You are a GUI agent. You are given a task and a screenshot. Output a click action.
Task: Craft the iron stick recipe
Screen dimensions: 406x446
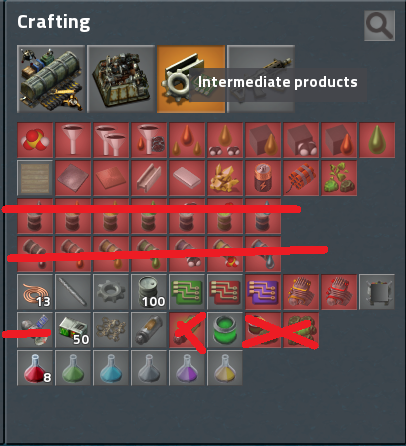click(x=73, y=292)
